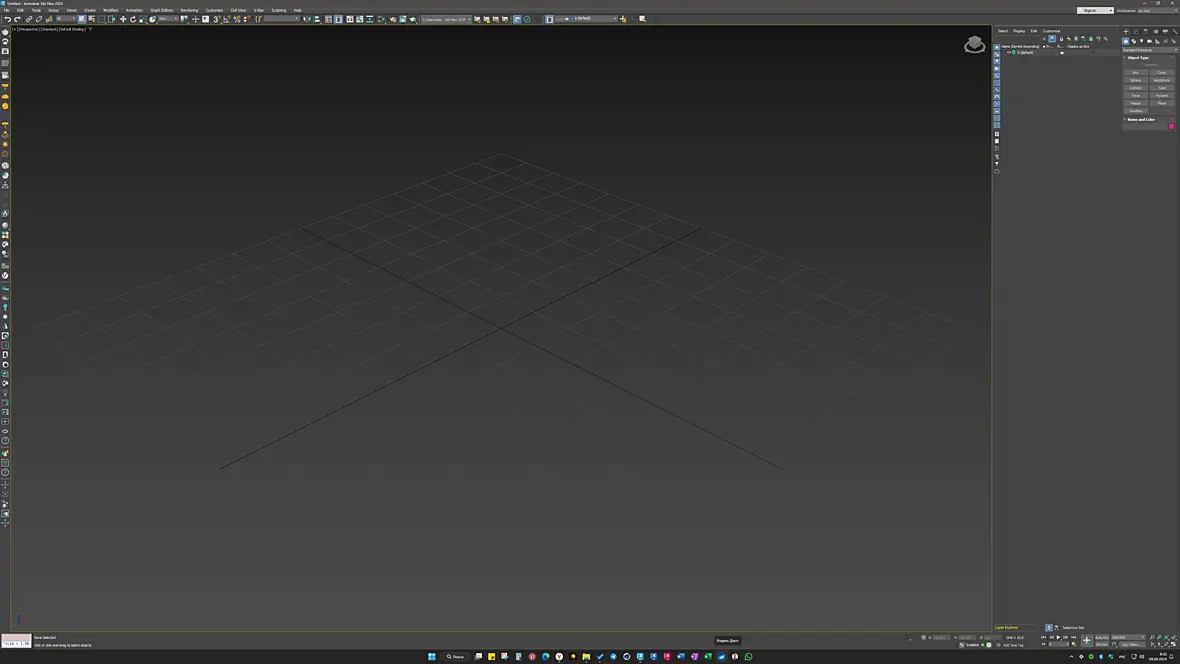Toggle the 3D Snaps toggle
The height and width of the screenshot is (664, 1180).
(x=216, y=19)
